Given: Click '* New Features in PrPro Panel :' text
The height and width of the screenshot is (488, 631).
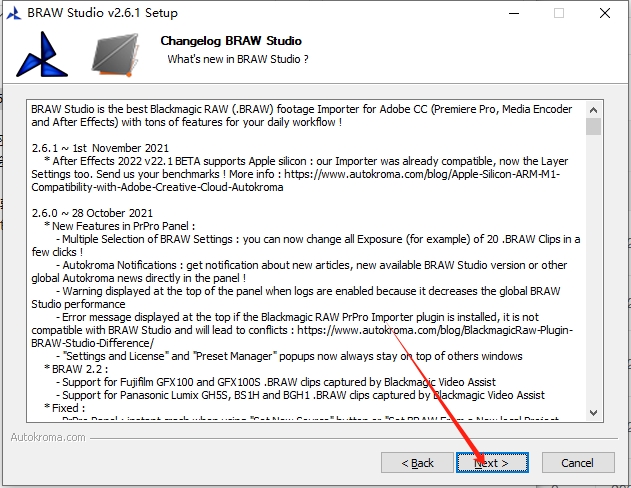Looking at the screenshot, I should tap(120, 226).
